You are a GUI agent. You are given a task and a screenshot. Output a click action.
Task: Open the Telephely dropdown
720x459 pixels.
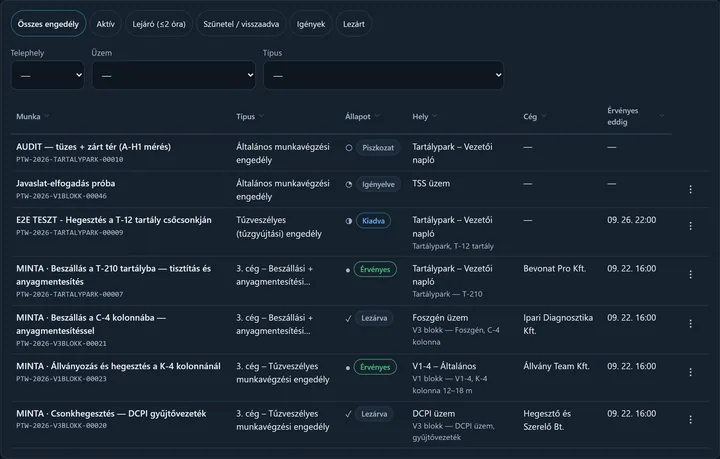tap(48, 75)
